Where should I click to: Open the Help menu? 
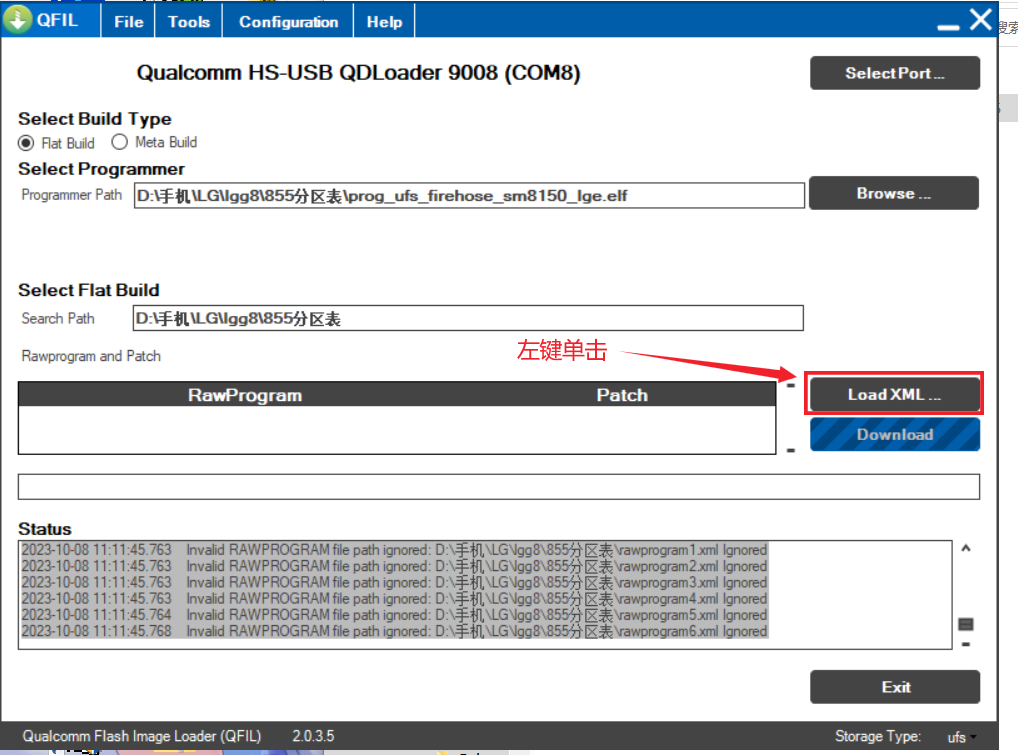coord(384,22)
